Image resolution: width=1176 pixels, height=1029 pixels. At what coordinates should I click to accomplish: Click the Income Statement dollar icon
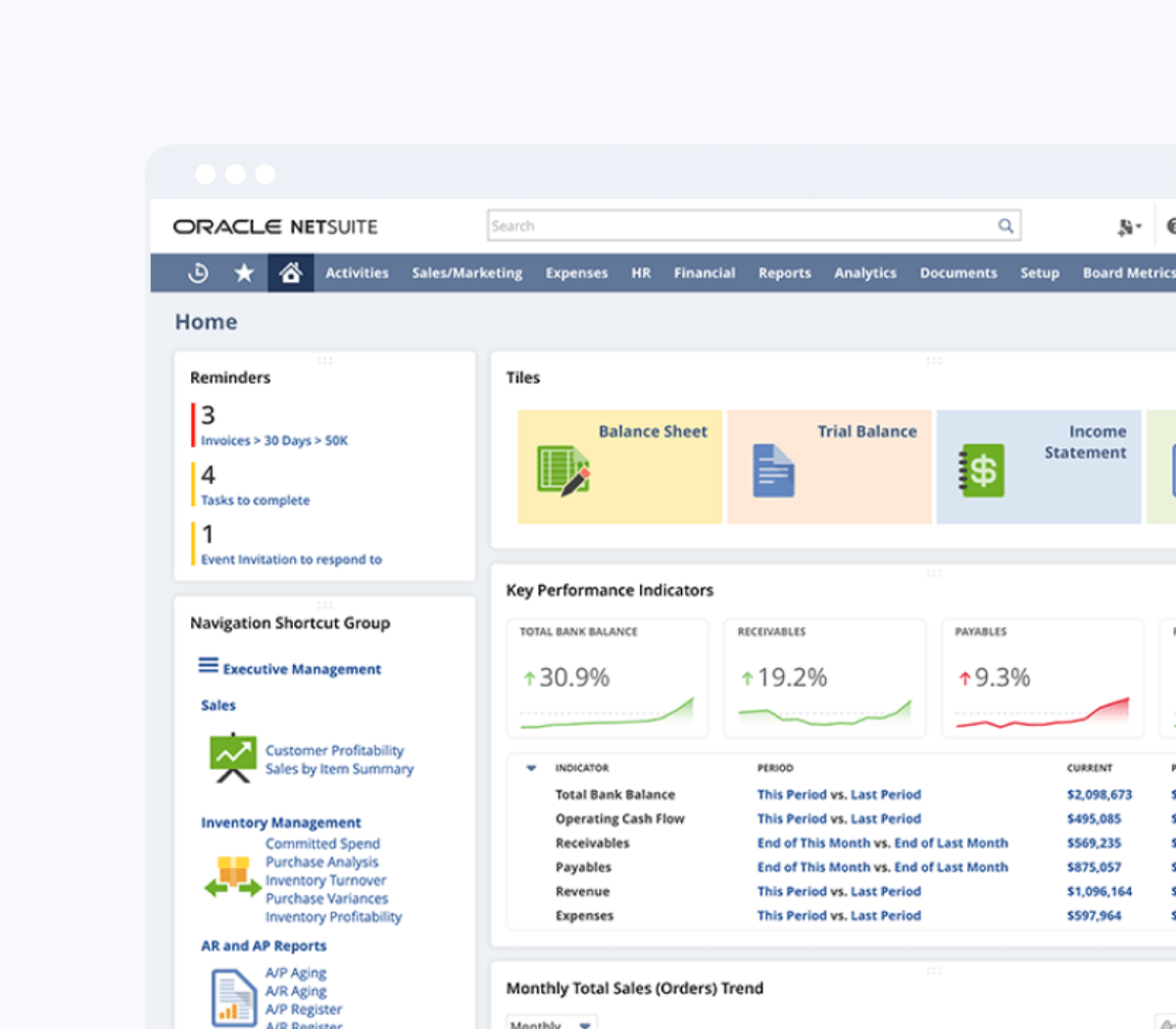click(x=981, y=470)
